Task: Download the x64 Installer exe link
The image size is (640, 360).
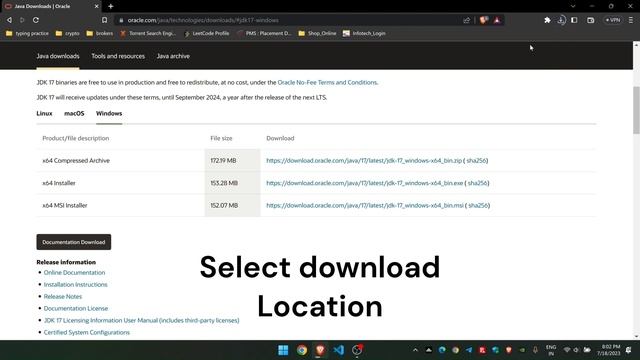Action: coord(364,183)
